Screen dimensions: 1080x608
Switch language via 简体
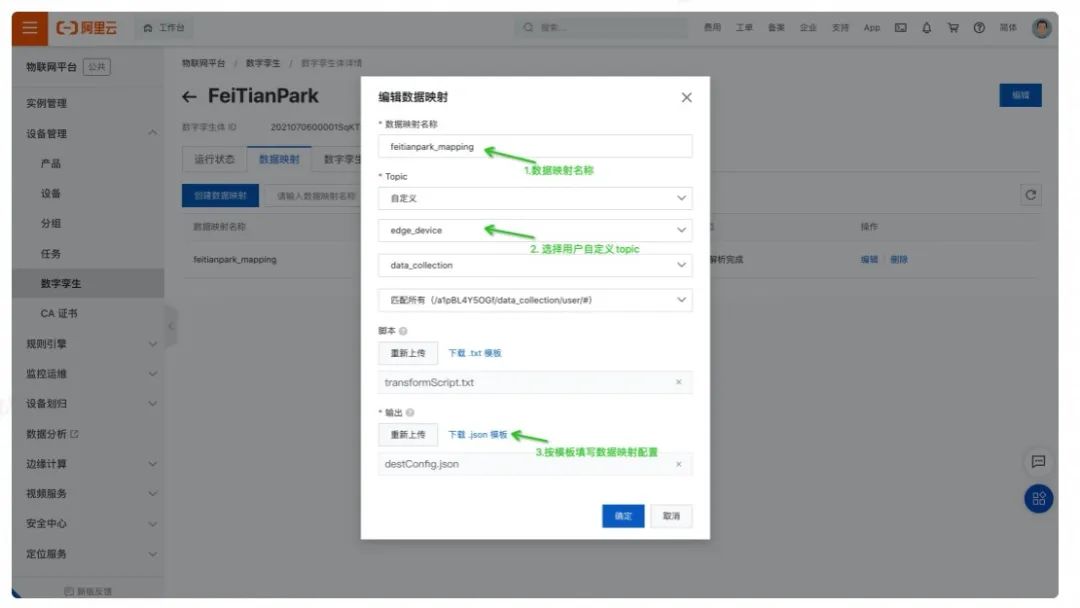coord(1008,28)
